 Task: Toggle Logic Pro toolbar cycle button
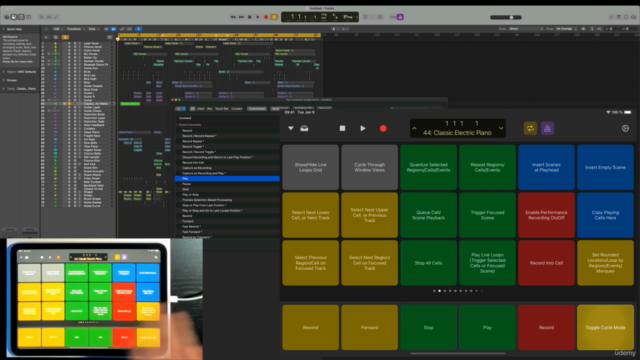click(x=274, y=17)
